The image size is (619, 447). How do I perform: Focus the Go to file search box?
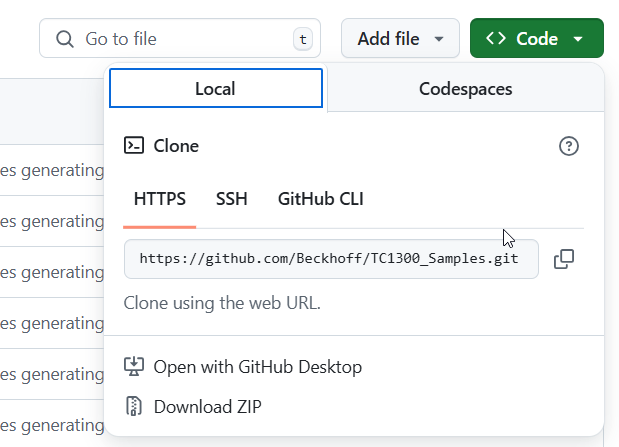point(180,39)
